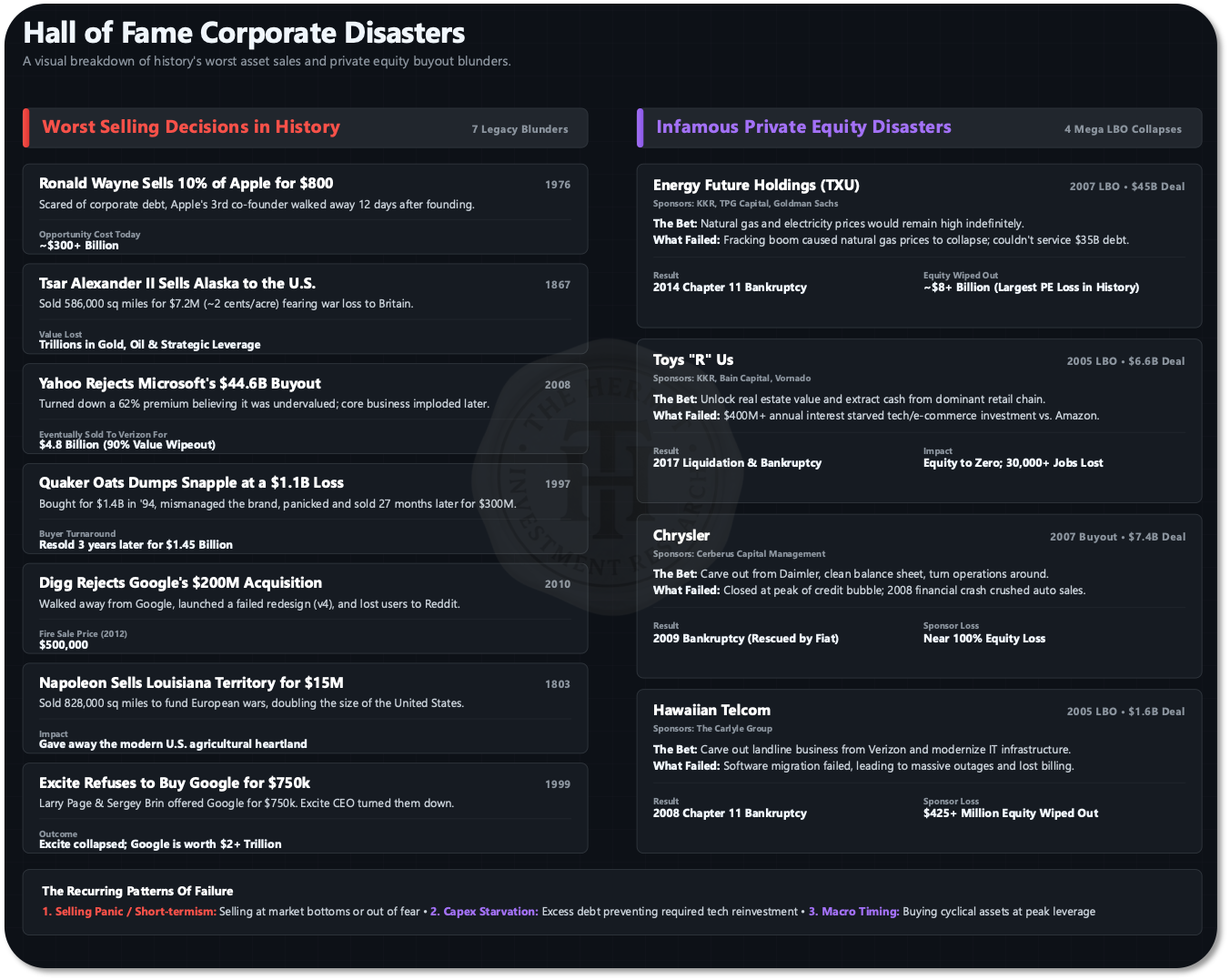This screenshot has height=980, width=1230.
Task: Click the Larry Page & Sergey Brin offer description
Action: tap(247, 803)
